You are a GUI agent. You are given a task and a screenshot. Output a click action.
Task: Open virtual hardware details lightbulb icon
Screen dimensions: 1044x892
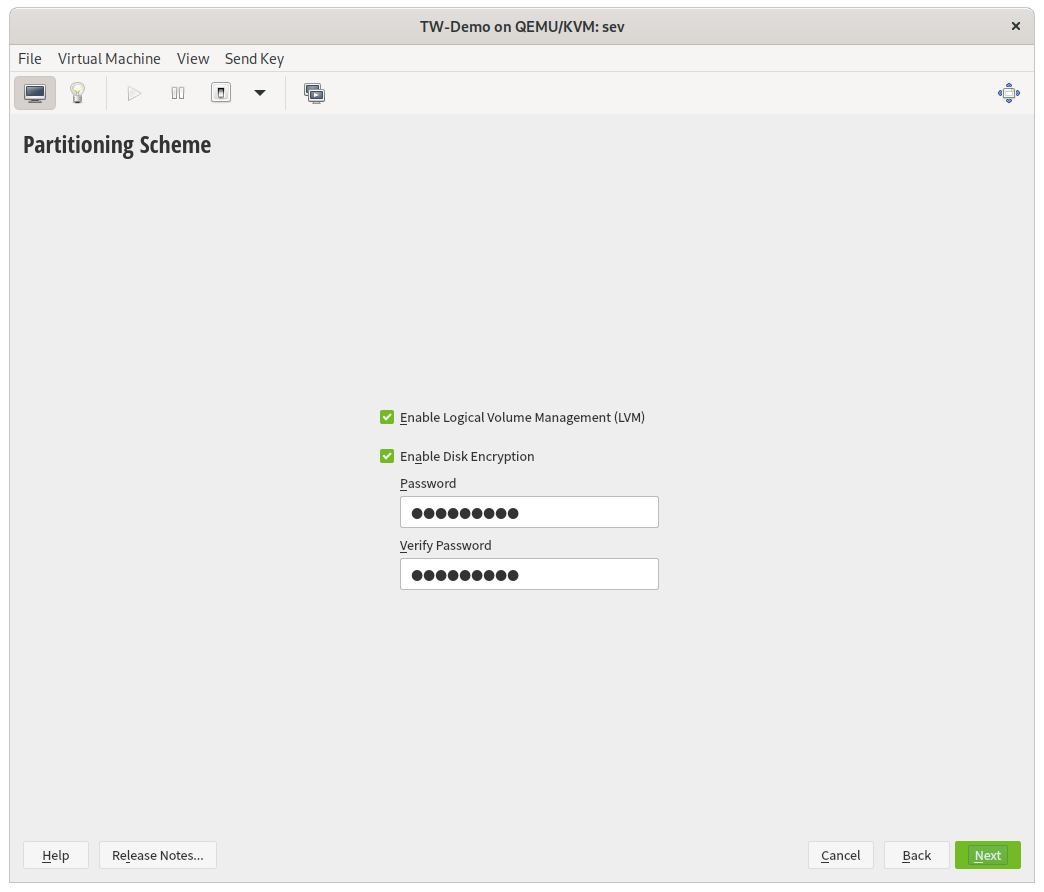coord(77,93)
